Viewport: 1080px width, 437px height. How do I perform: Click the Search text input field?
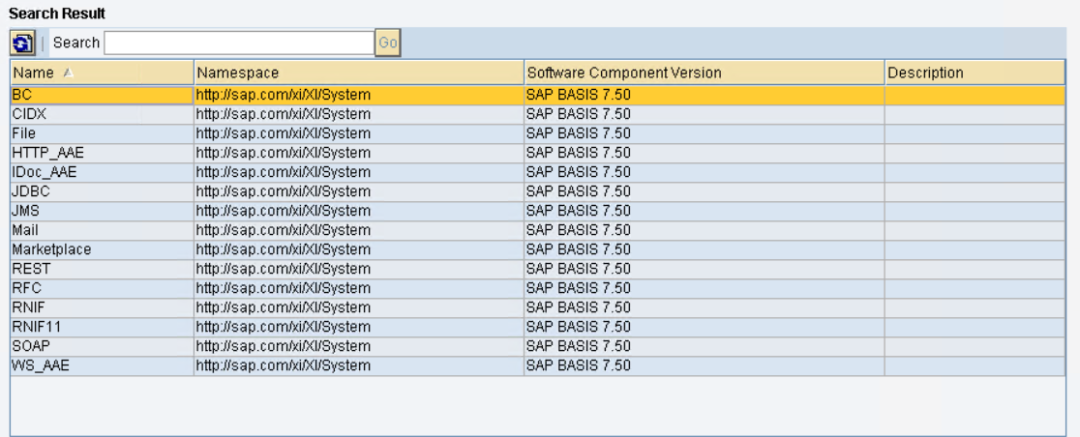point(239,43)
